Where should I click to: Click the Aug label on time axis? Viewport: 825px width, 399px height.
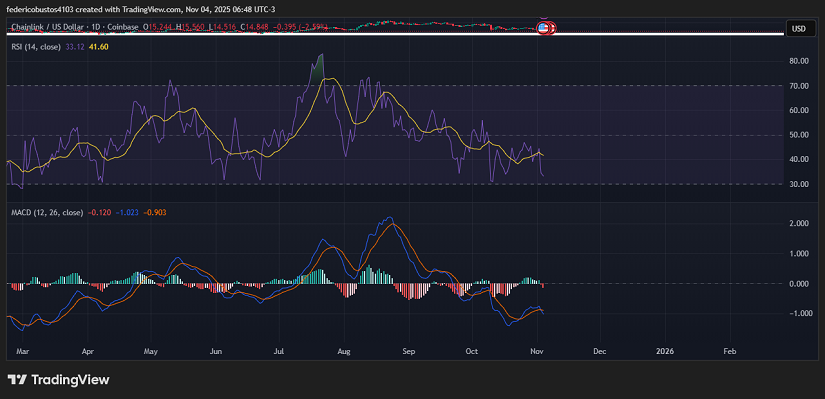click(x=344, y=351)
